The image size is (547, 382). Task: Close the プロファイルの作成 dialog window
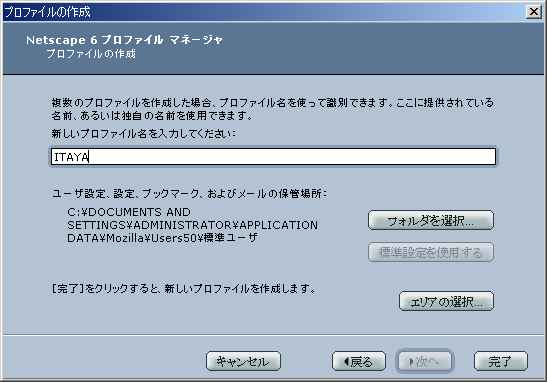(x=533, y=12)
